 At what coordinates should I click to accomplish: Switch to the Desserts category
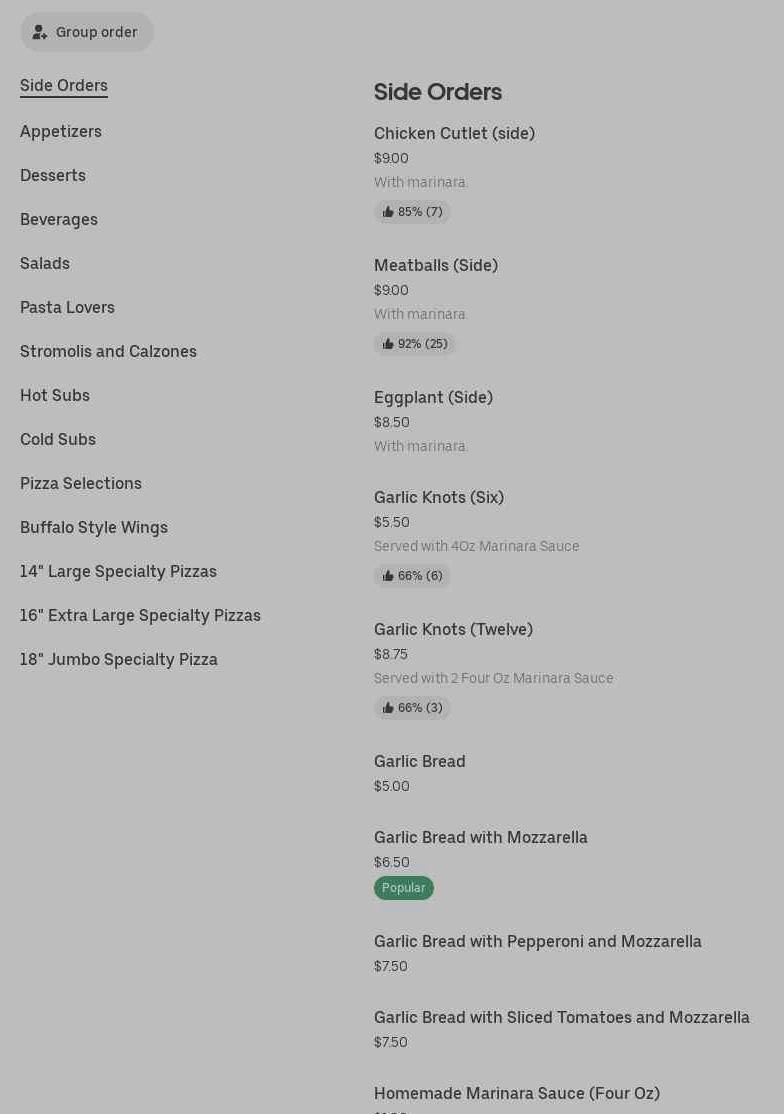click(53, 176)
